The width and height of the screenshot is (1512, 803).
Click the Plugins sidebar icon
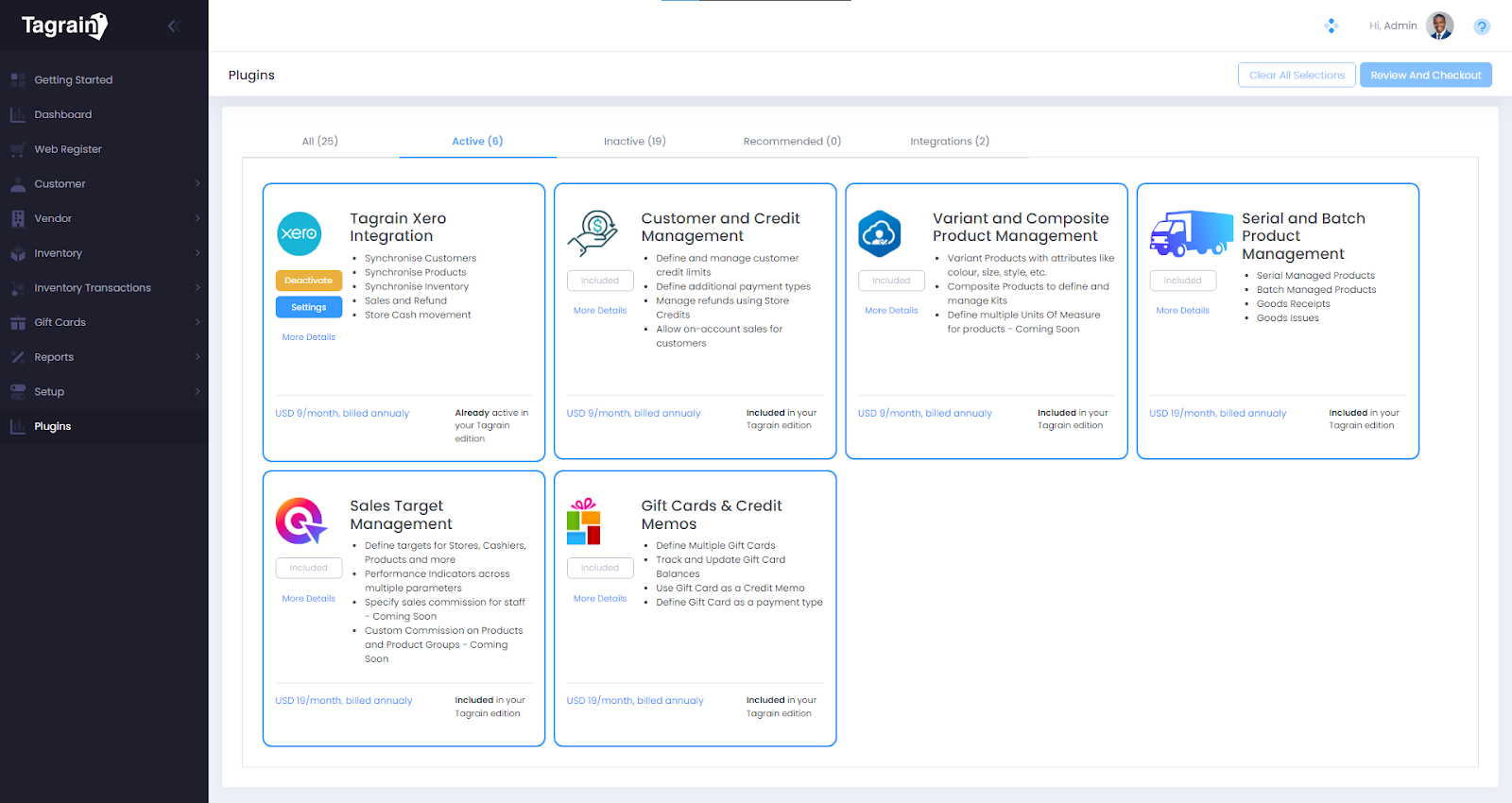point(18,427)
